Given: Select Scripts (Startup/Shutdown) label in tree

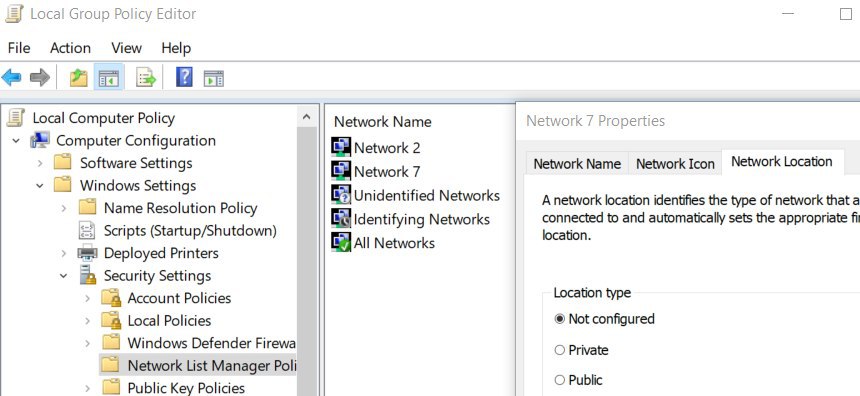Looking at the screenshot, I should pos(190,231).
